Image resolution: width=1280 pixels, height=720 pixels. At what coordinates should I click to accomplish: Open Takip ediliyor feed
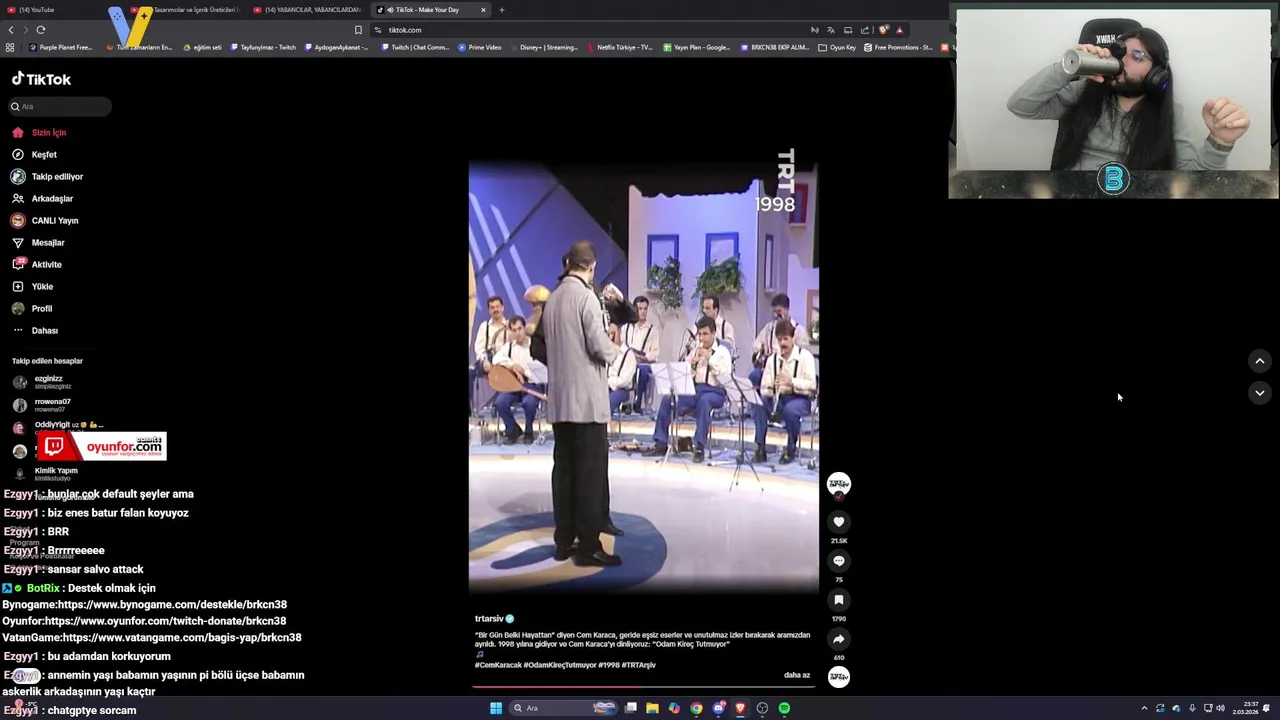(47, 176)
